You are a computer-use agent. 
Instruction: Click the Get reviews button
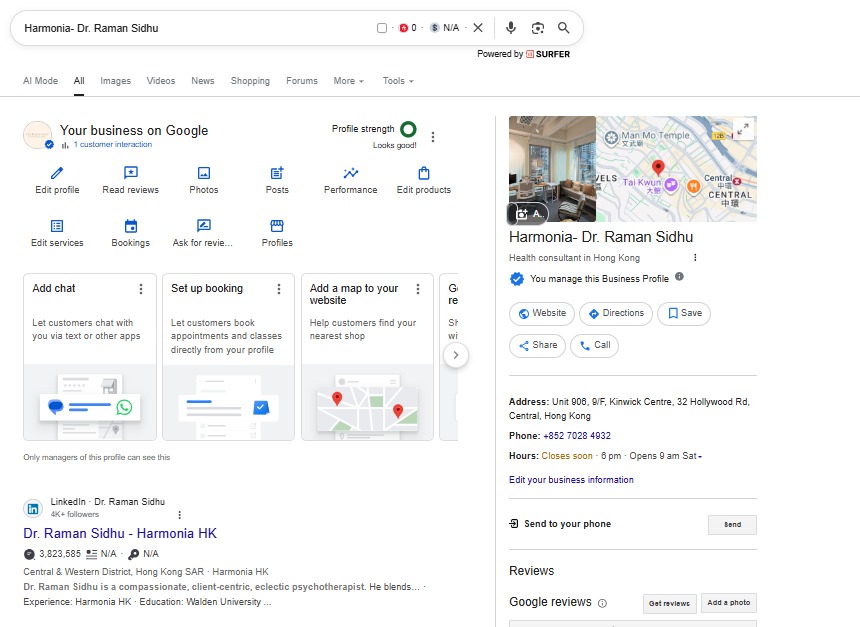point(670,603)
